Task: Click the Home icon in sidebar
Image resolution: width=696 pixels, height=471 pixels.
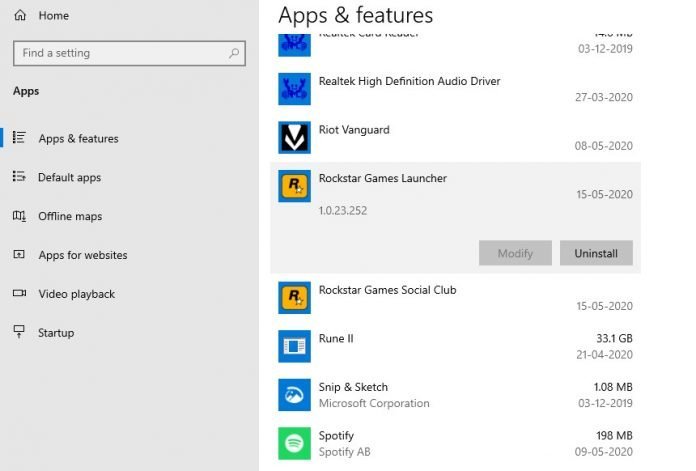Action: pos(20,16)
